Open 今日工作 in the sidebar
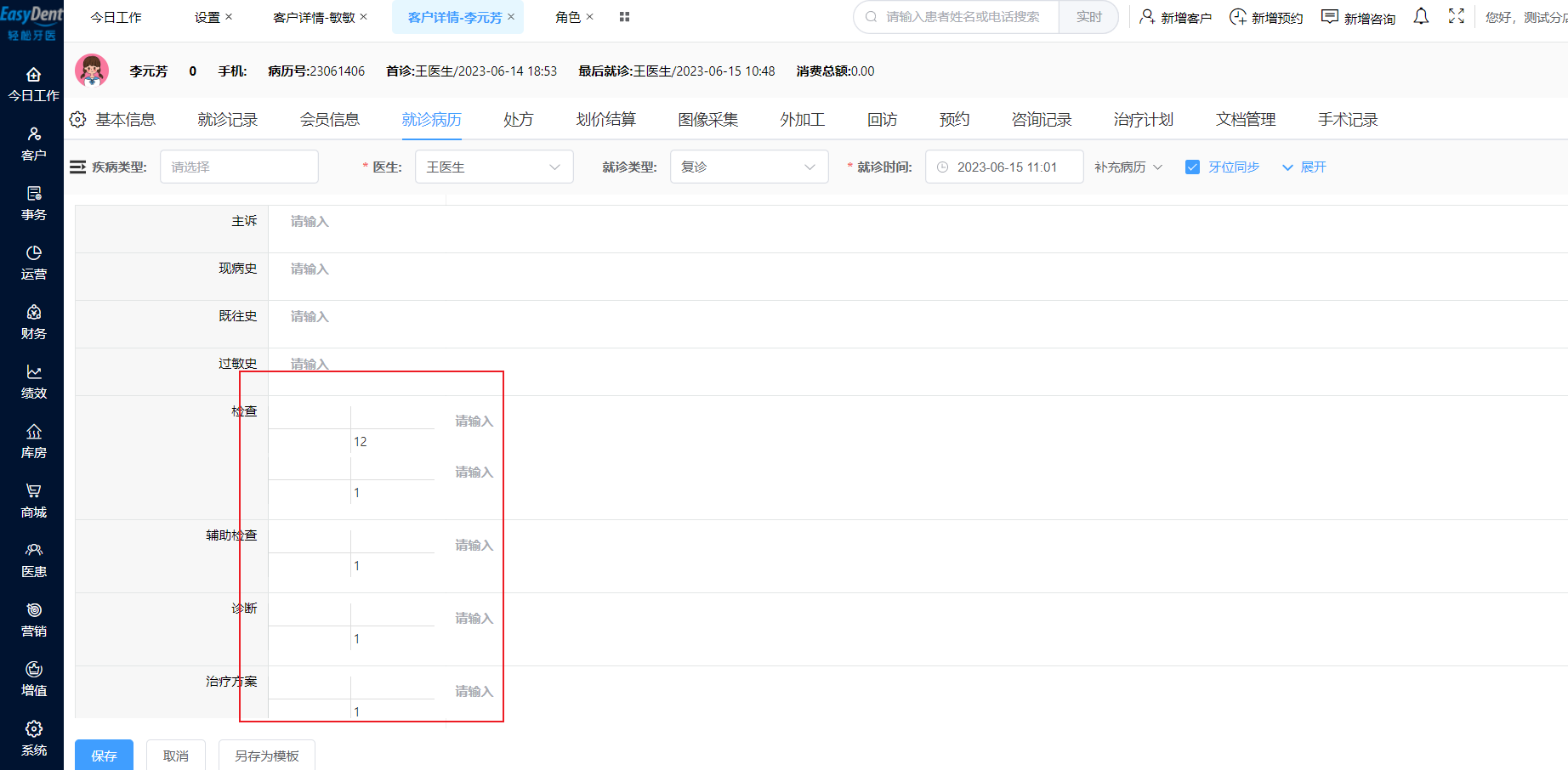Image resolution: width=1568 pixels, height=770 pixels. coord(33,85)
